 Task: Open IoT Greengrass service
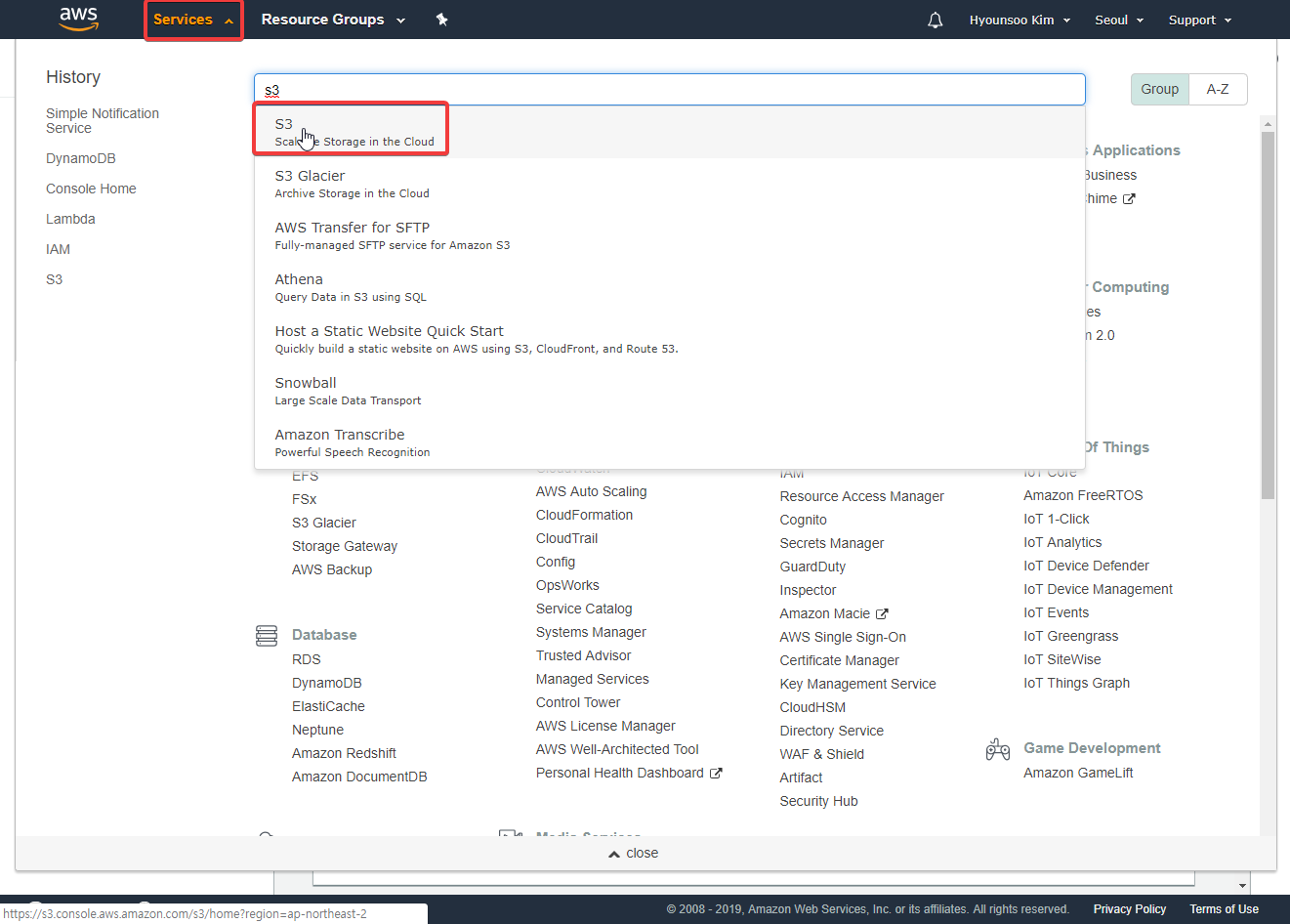click(1070, 636)
